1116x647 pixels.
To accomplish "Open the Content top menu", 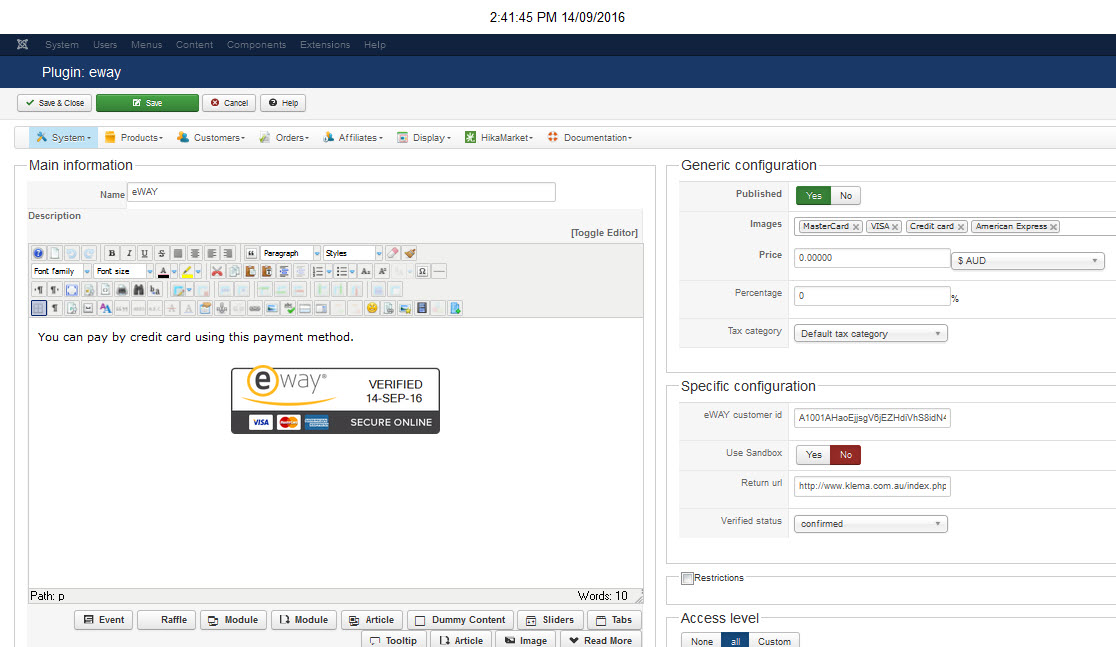I will coord(194,44).
